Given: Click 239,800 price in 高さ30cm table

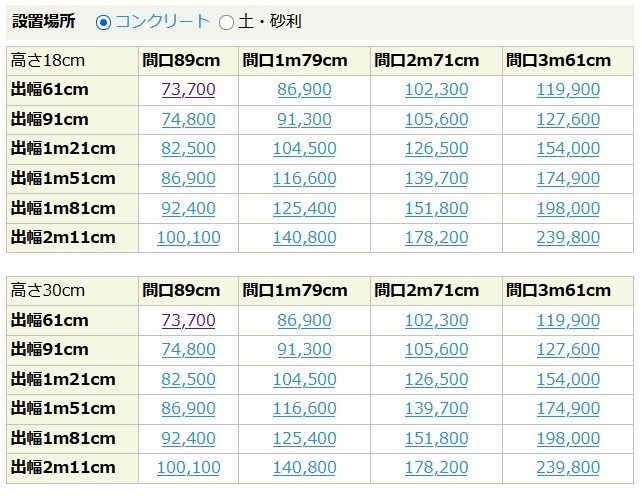Looking at the screenshot, I should click(568, 467).
